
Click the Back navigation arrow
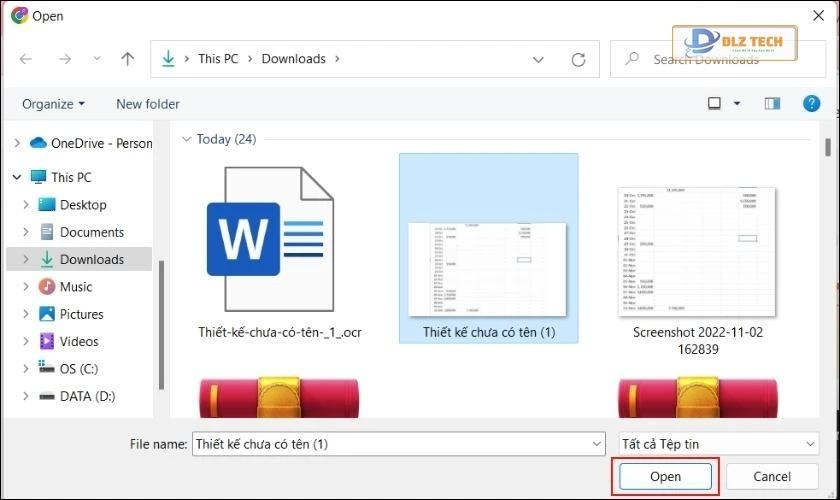point(26,59)
